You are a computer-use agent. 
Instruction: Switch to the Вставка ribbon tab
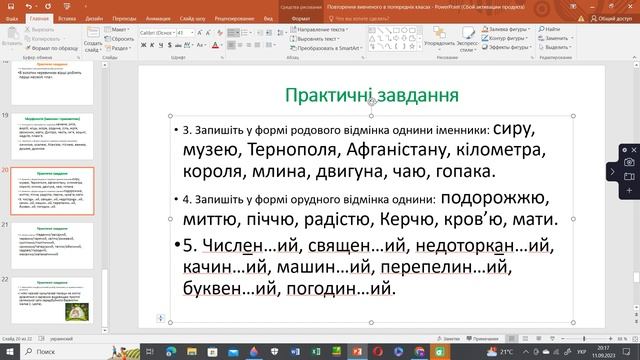pos(67,18)
